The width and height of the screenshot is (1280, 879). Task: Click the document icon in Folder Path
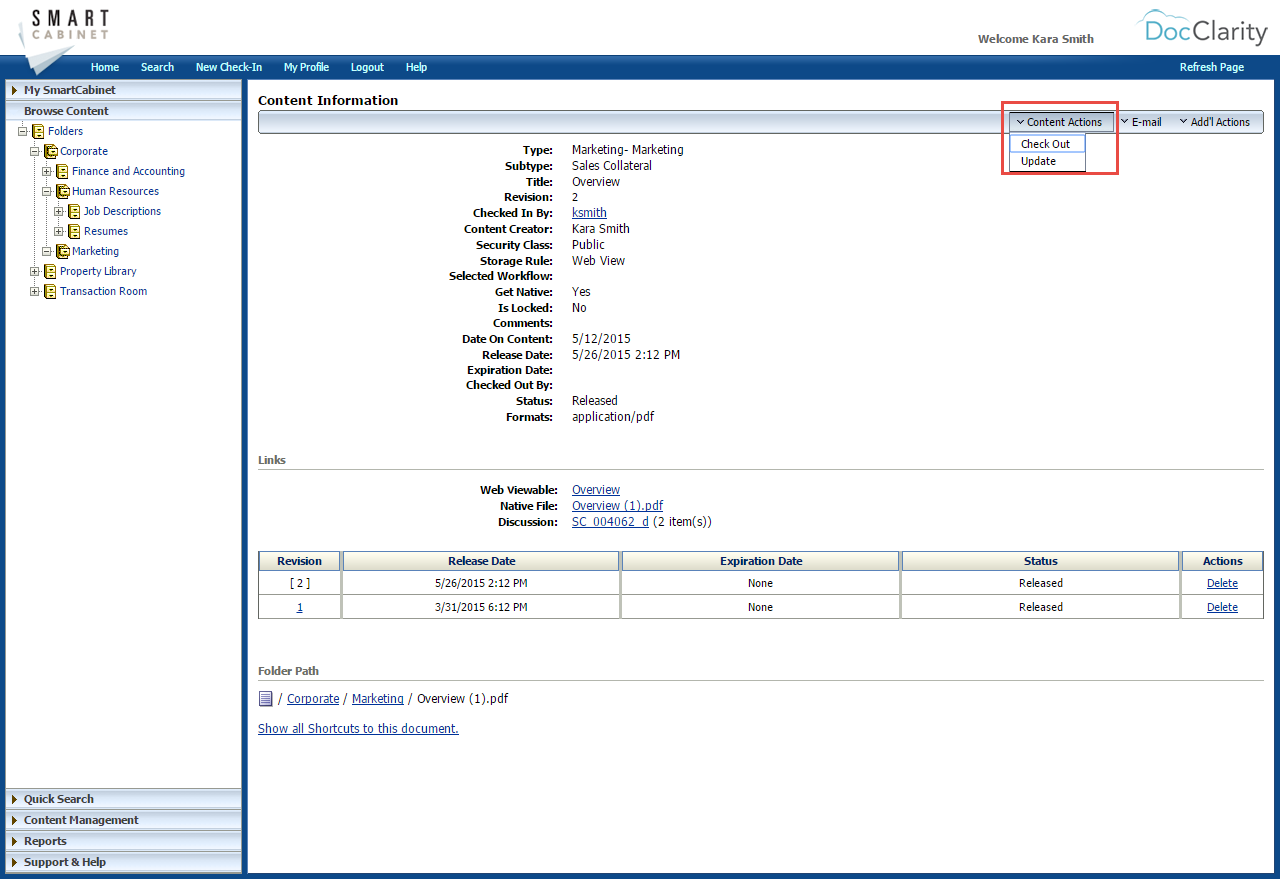click(x=264, y=698)
